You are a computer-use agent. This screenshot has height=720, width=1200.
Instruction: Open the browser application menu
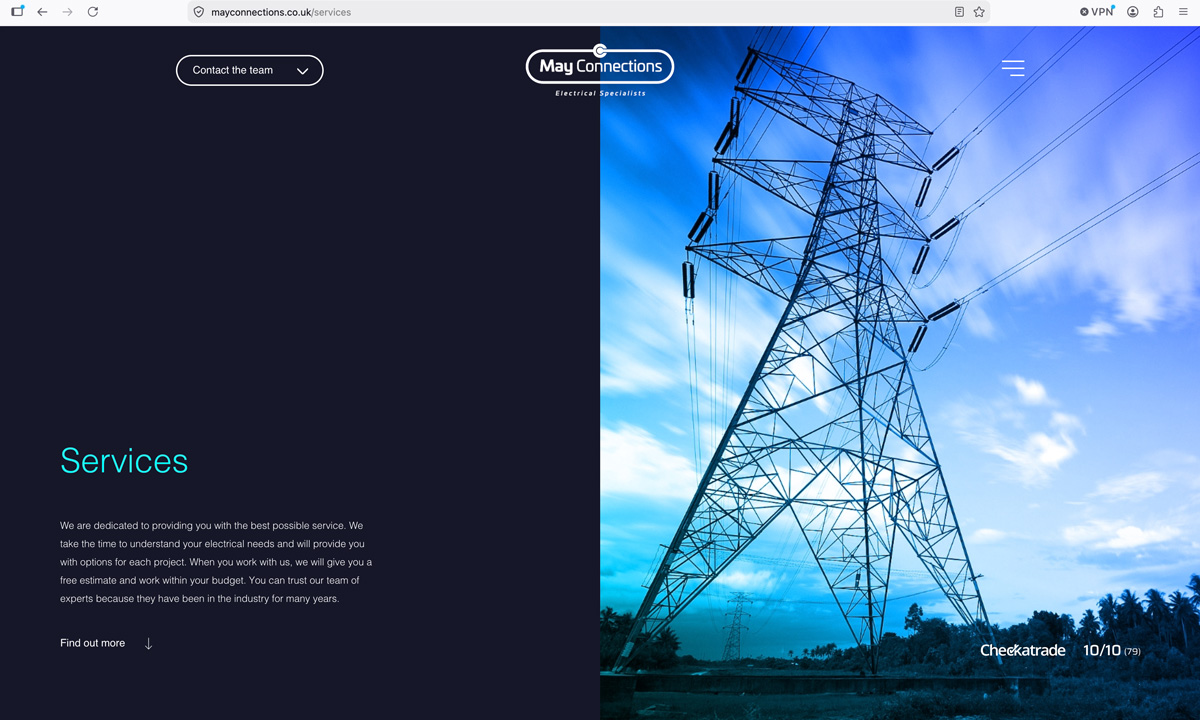(x=1183, y=12)
